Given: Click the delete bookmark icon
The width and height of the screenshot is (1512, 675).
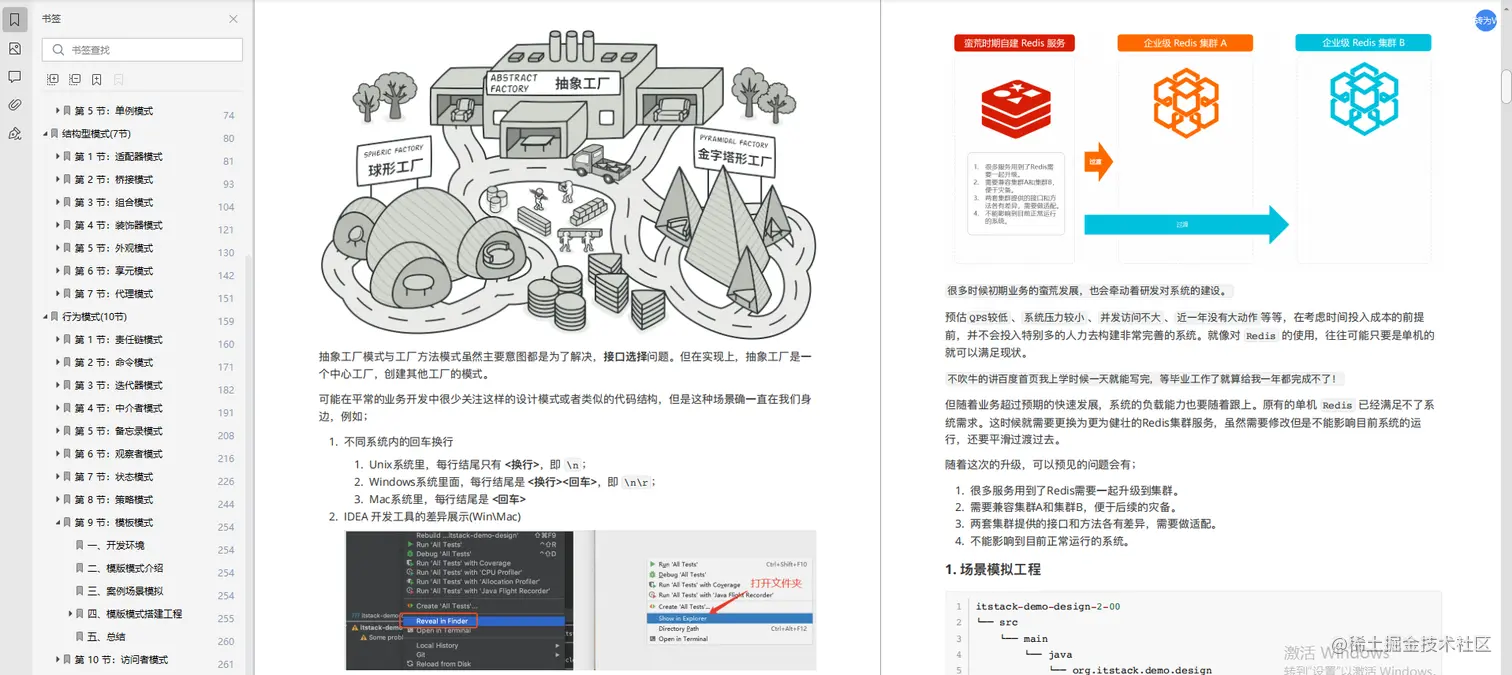Looking at the screenshot, I should [x=118, y=79].
